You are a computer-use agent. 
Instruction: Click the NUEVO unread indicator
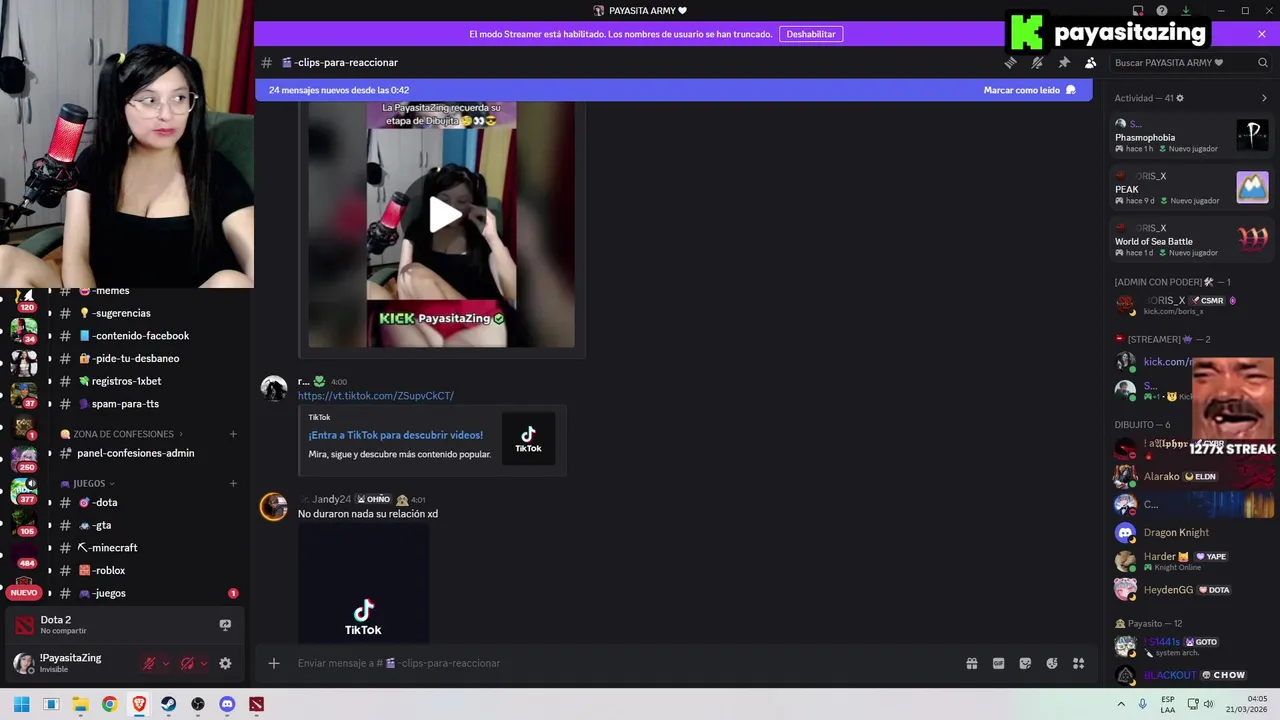(x=24, y=593)
